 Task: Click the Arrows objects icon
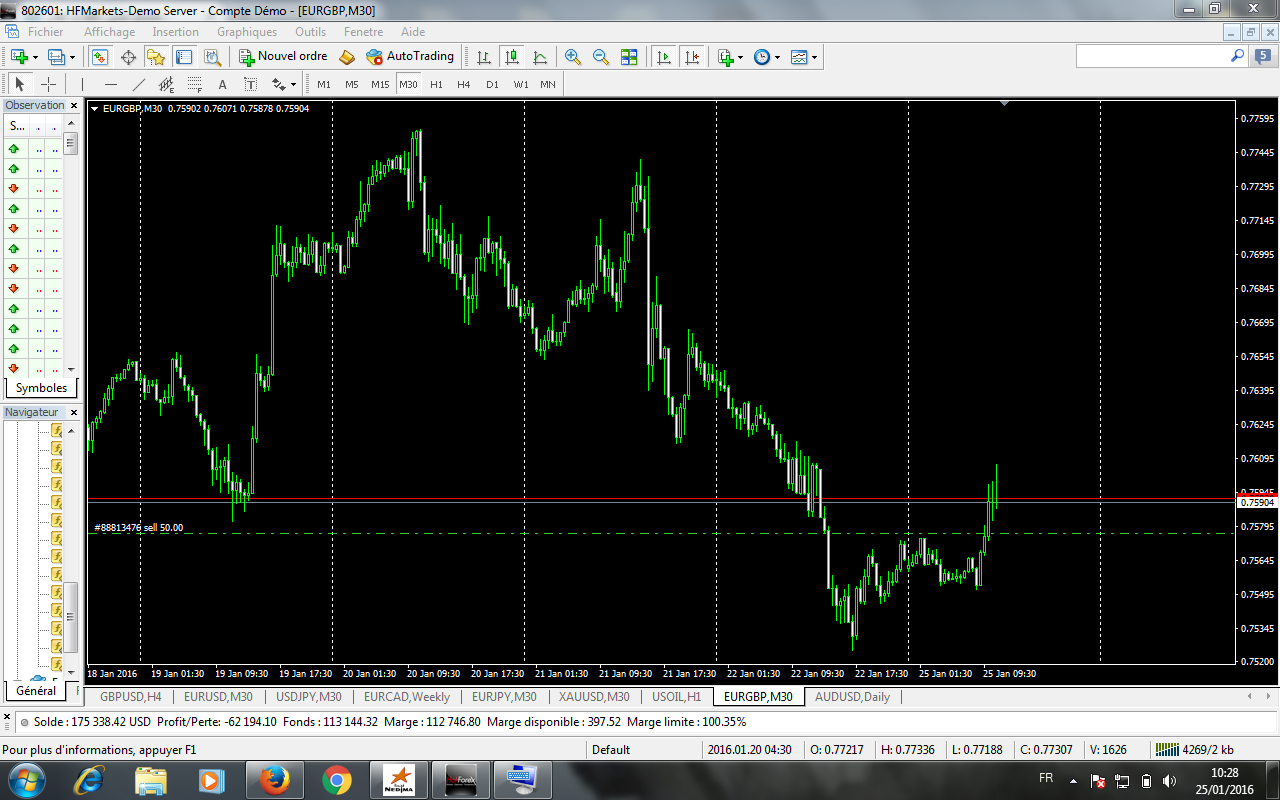click(278, 84)
